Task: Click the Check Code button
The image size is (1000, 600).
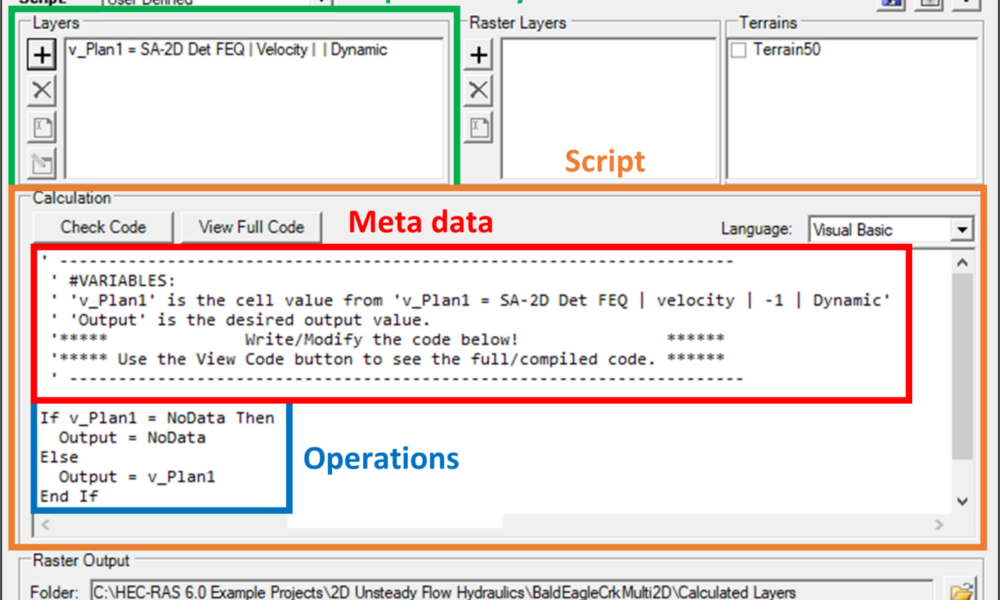Action: (101, 228)
